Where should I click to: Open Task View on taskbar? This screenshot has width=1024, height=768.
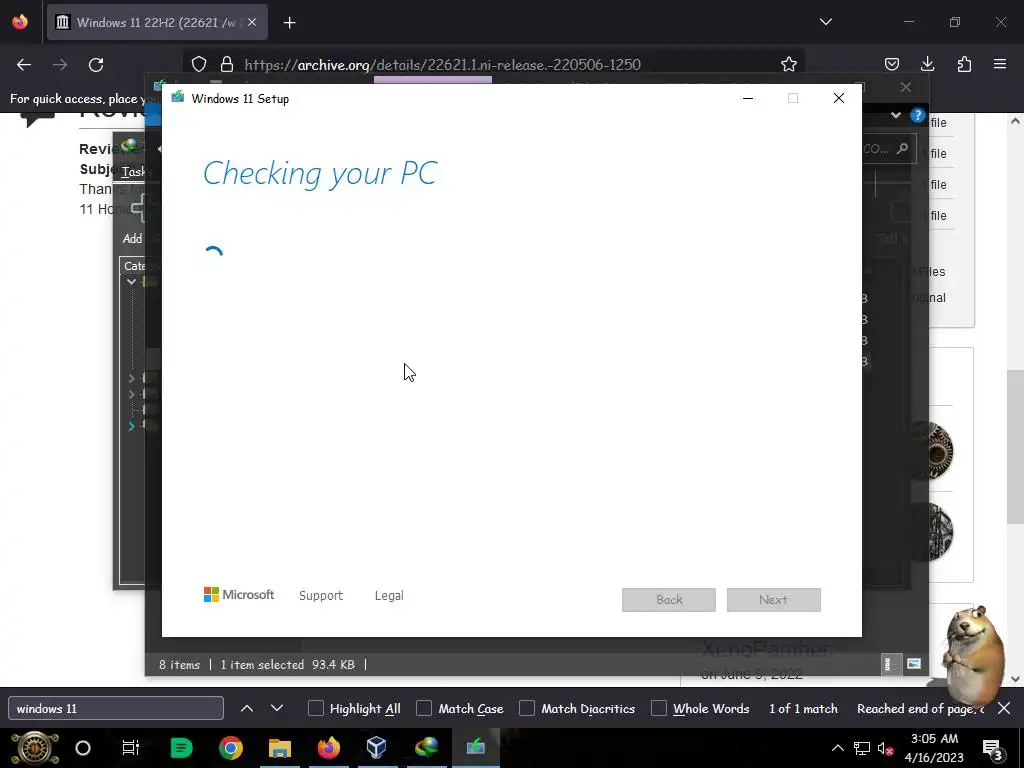click(x=131, y=748)
